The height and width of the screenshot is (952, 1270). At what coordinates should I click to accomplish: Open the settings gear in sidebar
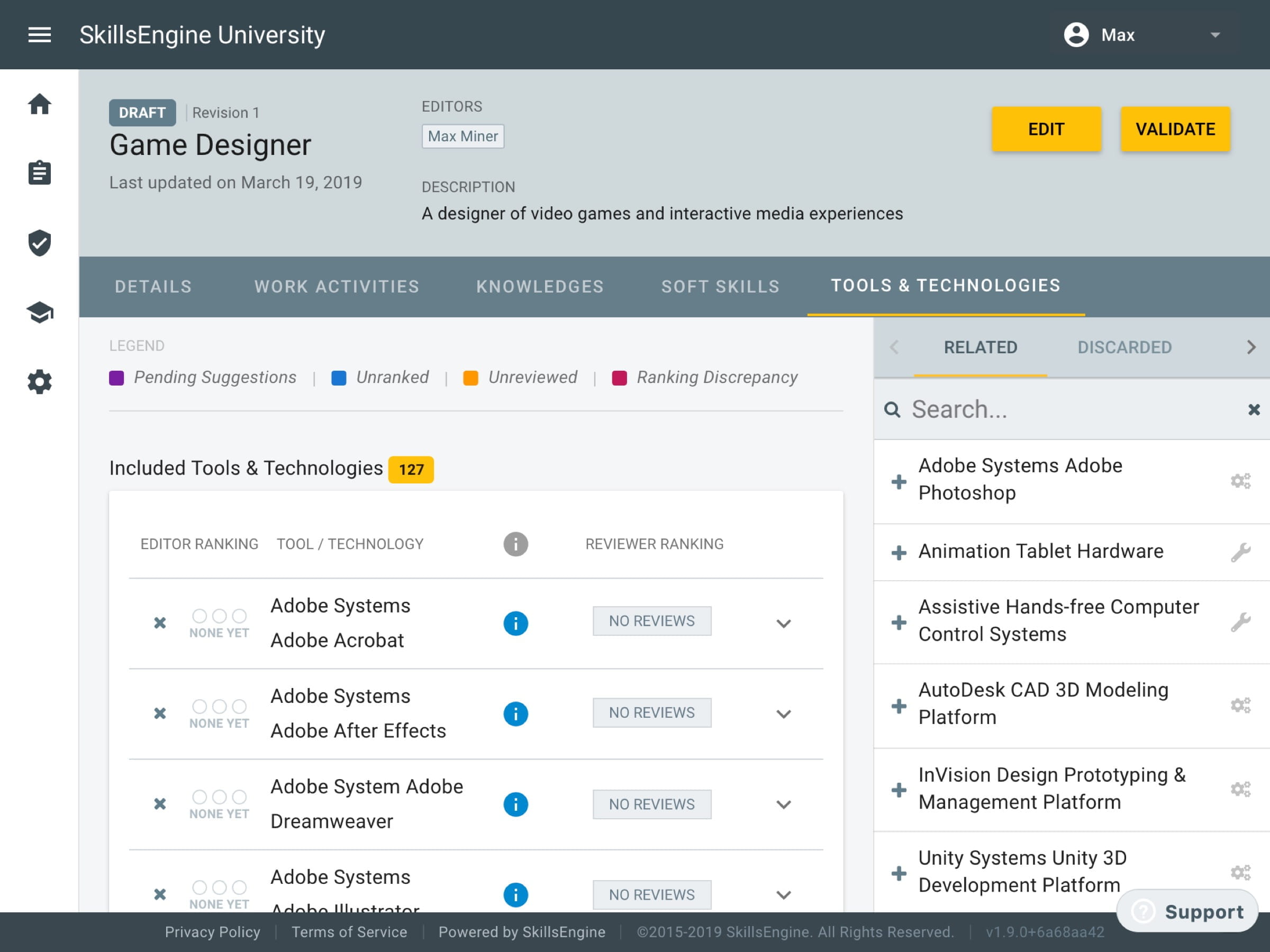(x=40, y=382)
